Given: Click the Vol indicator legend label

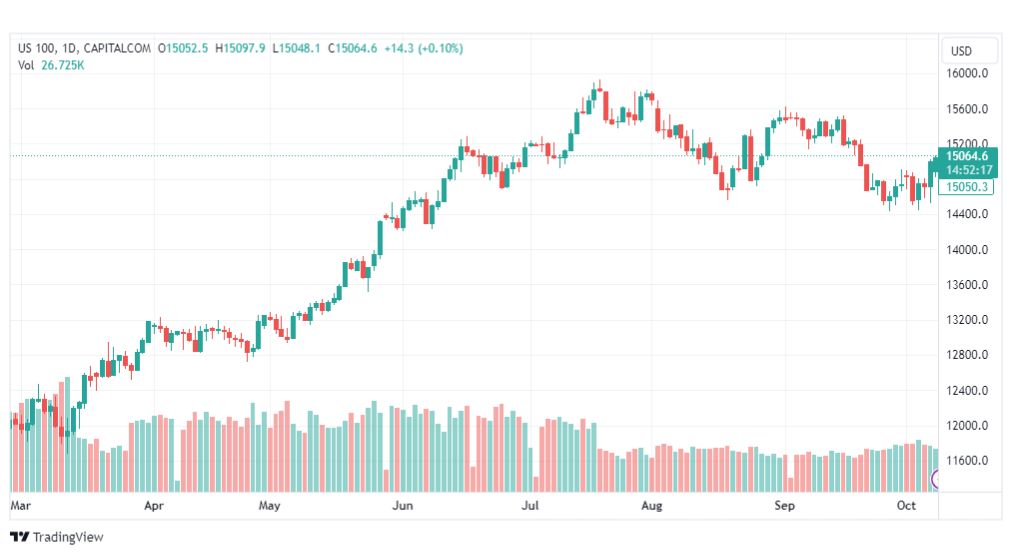Looking at the screenshot, I should [x=26, y=65].
